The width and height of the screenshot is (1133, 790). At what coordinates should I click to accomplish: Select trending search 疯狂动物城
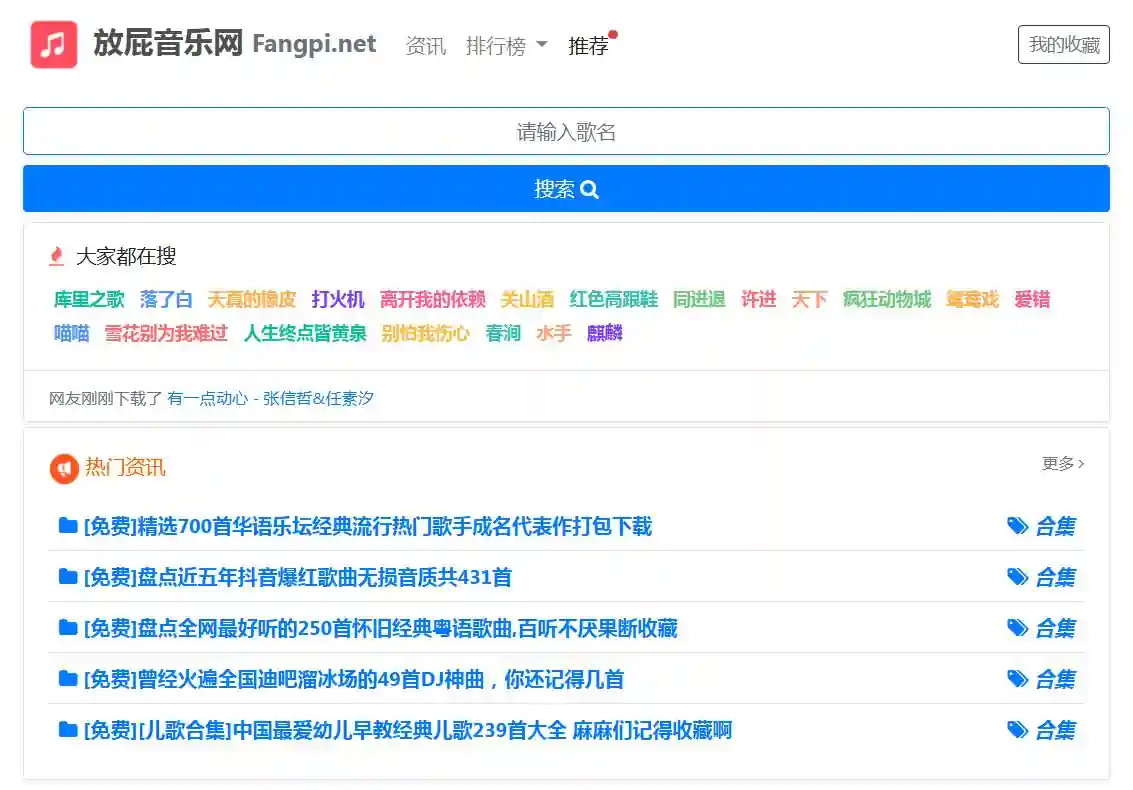click(886, 300)
